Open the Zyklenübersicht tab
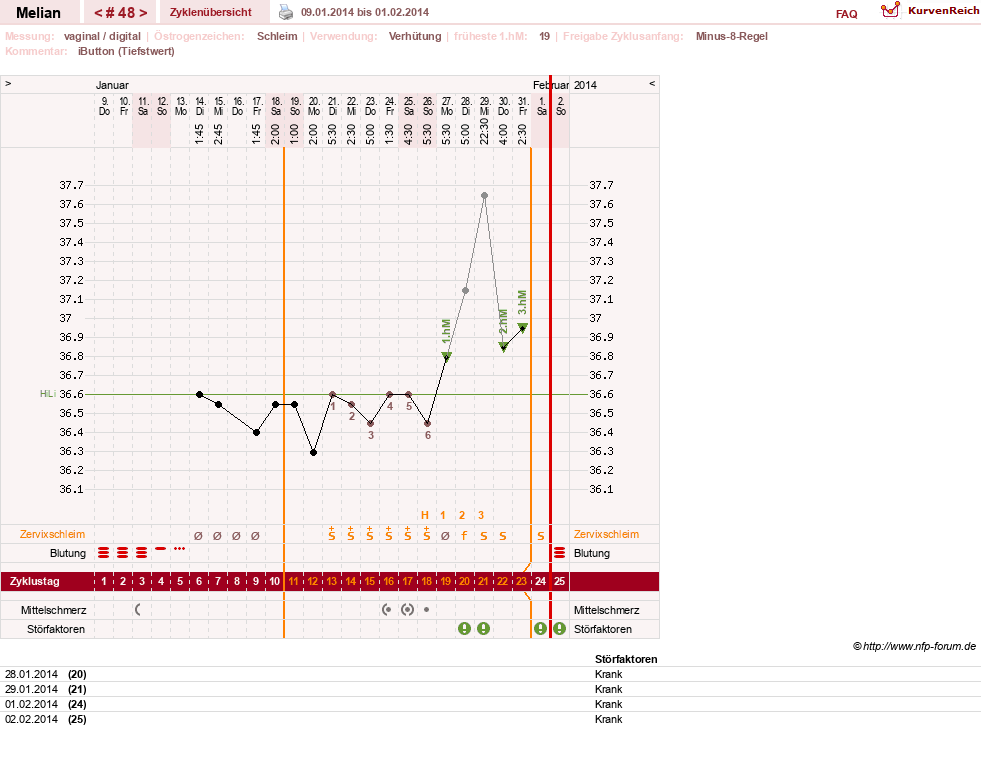 [211, 12]
